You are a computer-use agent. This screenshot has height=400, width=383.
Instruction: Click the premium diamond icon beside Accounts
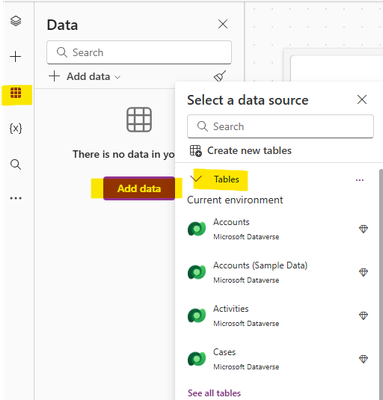pos(363,229)
